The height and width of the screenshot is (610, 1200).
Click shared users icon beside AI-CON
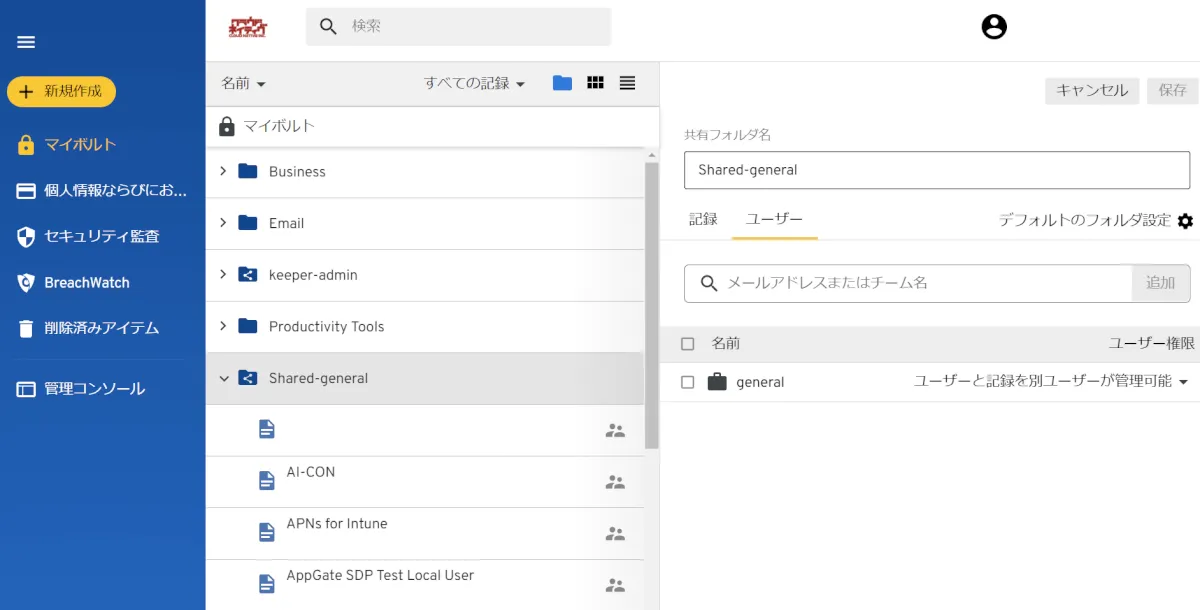(x=615, y=482)
